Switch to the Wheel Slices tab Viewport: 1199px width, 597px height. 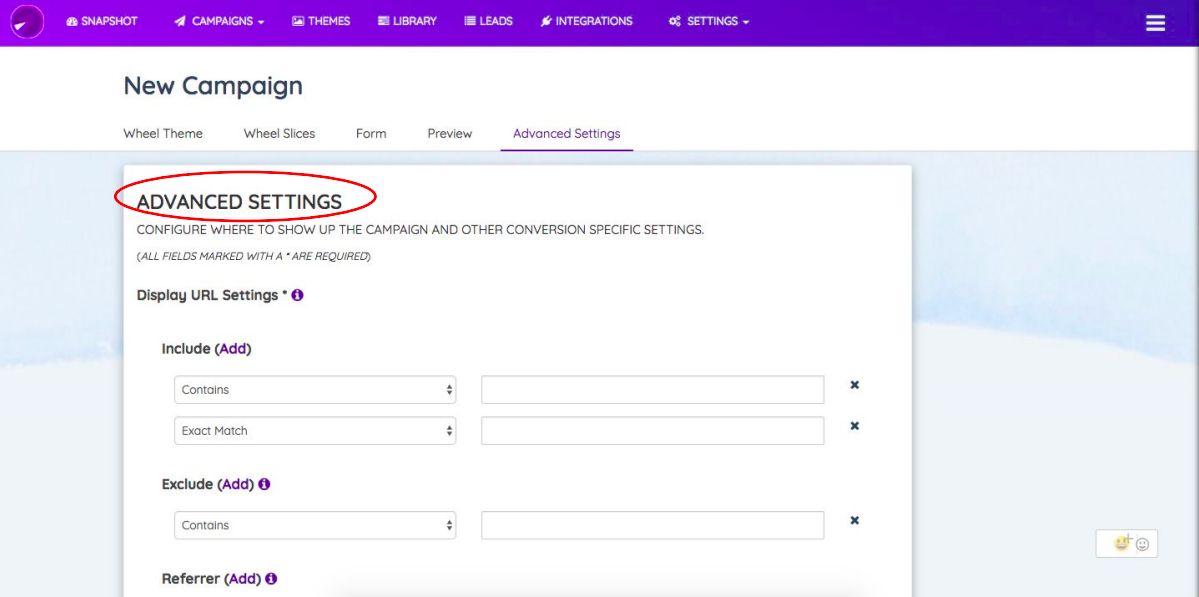(279, 134)
